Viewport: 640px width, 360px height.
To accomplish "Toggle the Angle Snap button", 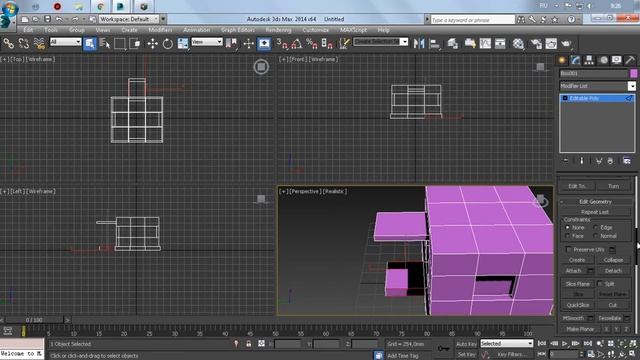I will click(x=297, y=43).
